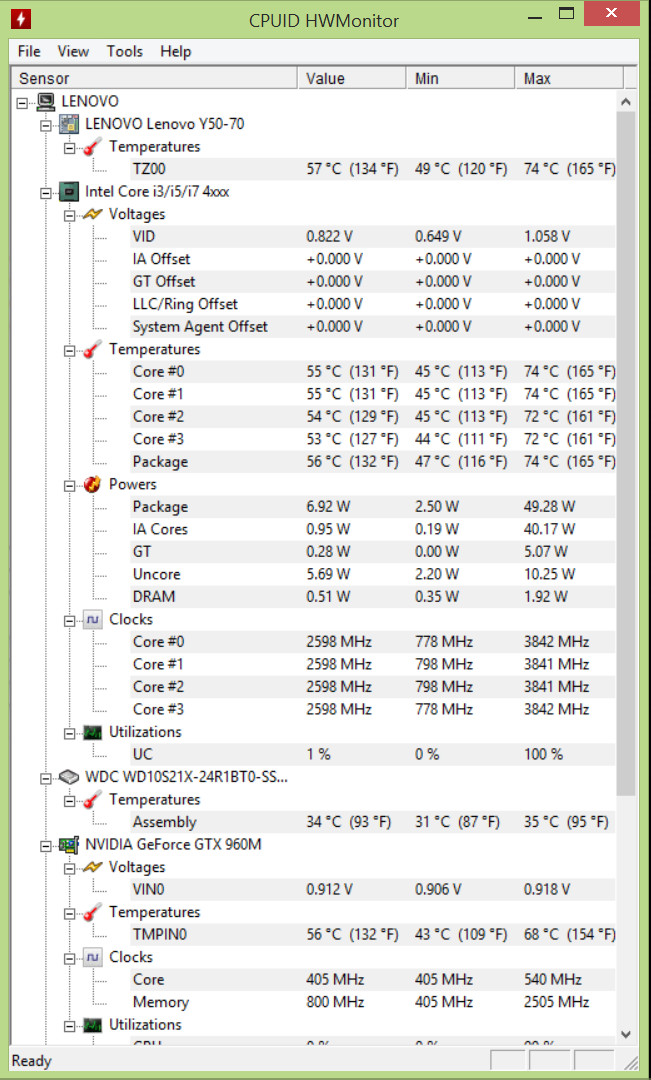Click the Powers flame icon
The height and width of the screenshot is (1080, 651).
tap(92, 484)
